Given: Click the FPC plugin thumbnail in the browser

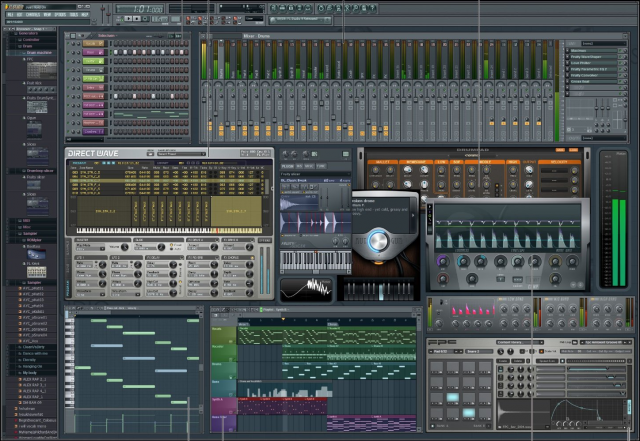Looking at the screenshot, I should pos(42,71).
